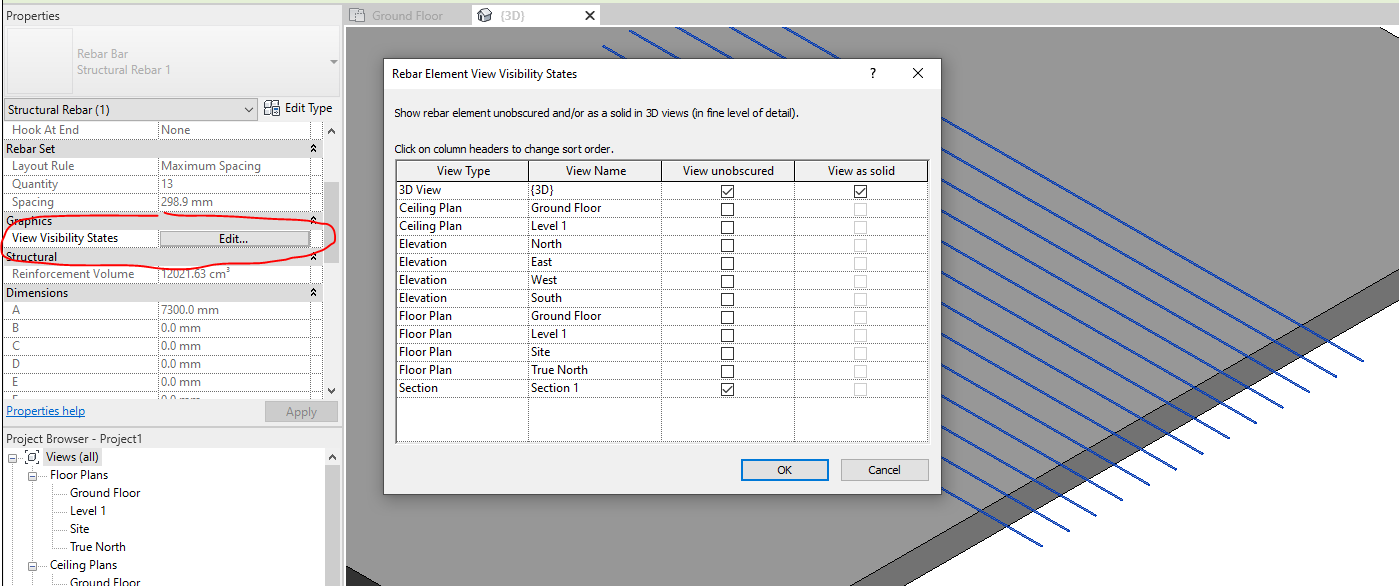Click the plan view icon on Ground Floor tab

357,15
